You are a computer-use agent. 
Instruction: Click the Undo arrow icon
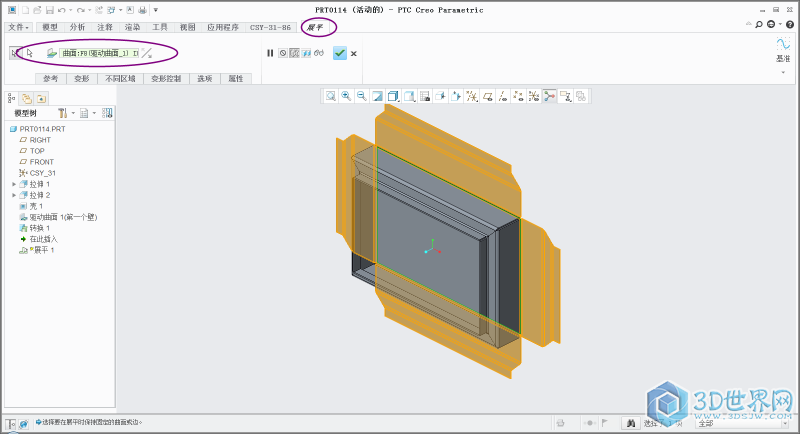61,10
